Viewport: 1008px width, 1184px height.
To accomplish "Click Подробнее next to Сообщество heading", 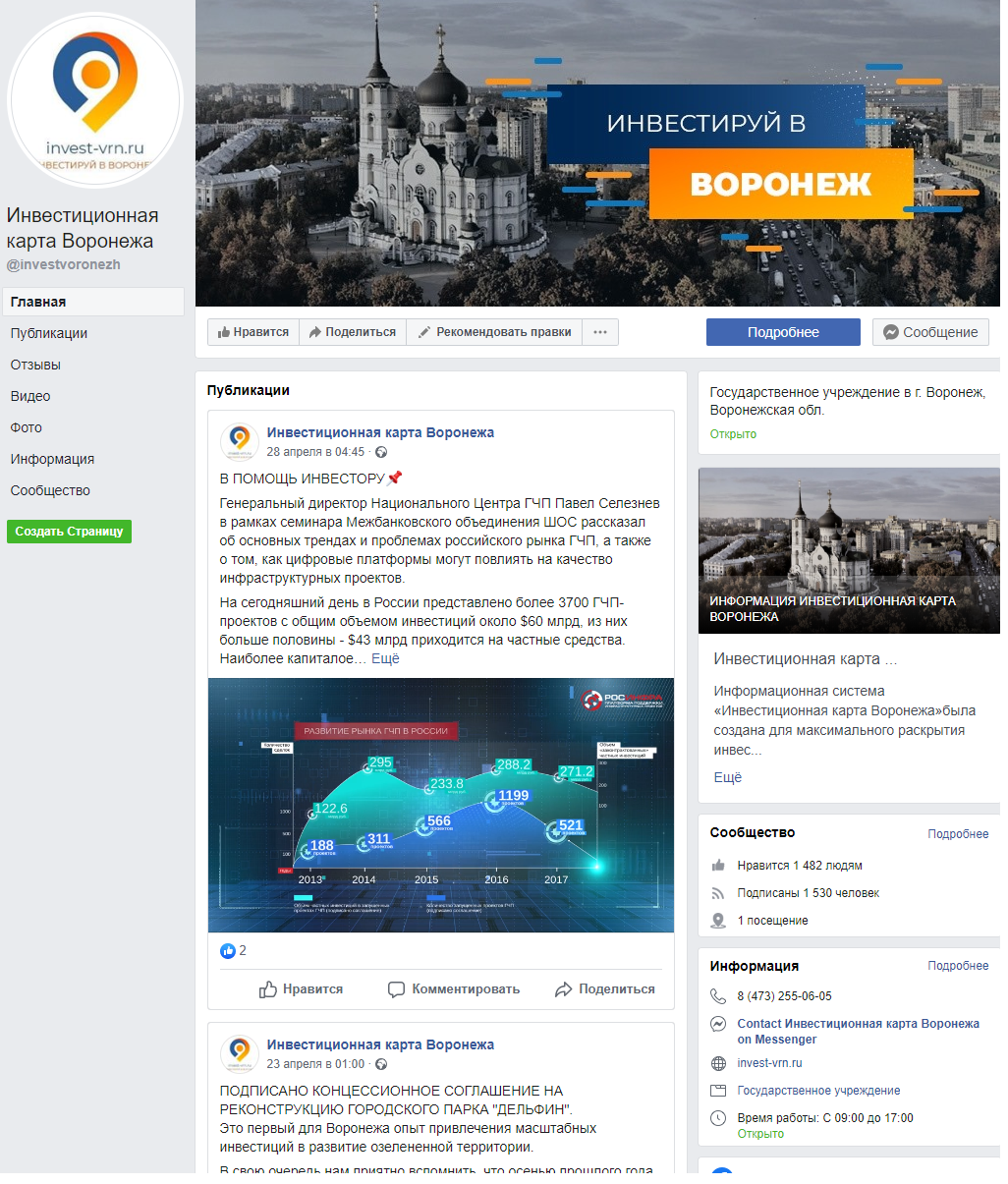I will [x=958, y=834].
